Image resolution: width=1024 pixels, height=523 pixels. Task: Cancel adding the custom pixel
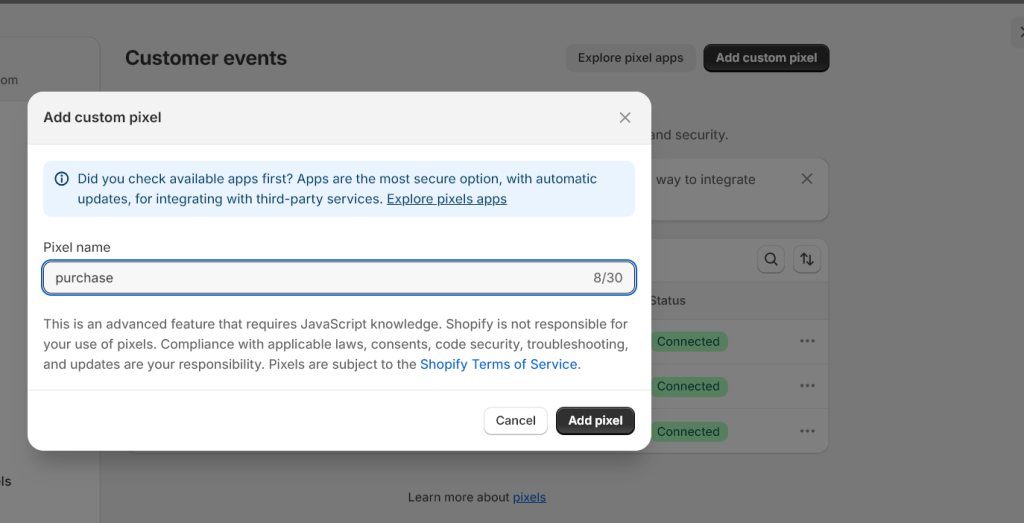[x=515, y=421]
